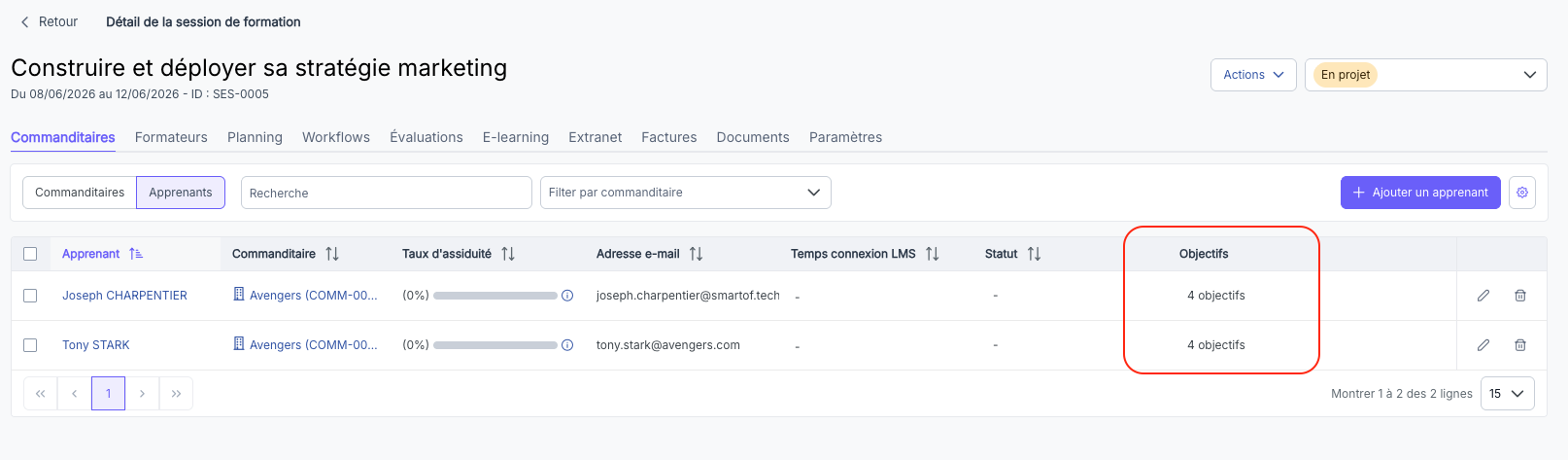Sort by Temps connexion LMS arrows
This screenshot has height=460, width=1568.
click(933, 254)
